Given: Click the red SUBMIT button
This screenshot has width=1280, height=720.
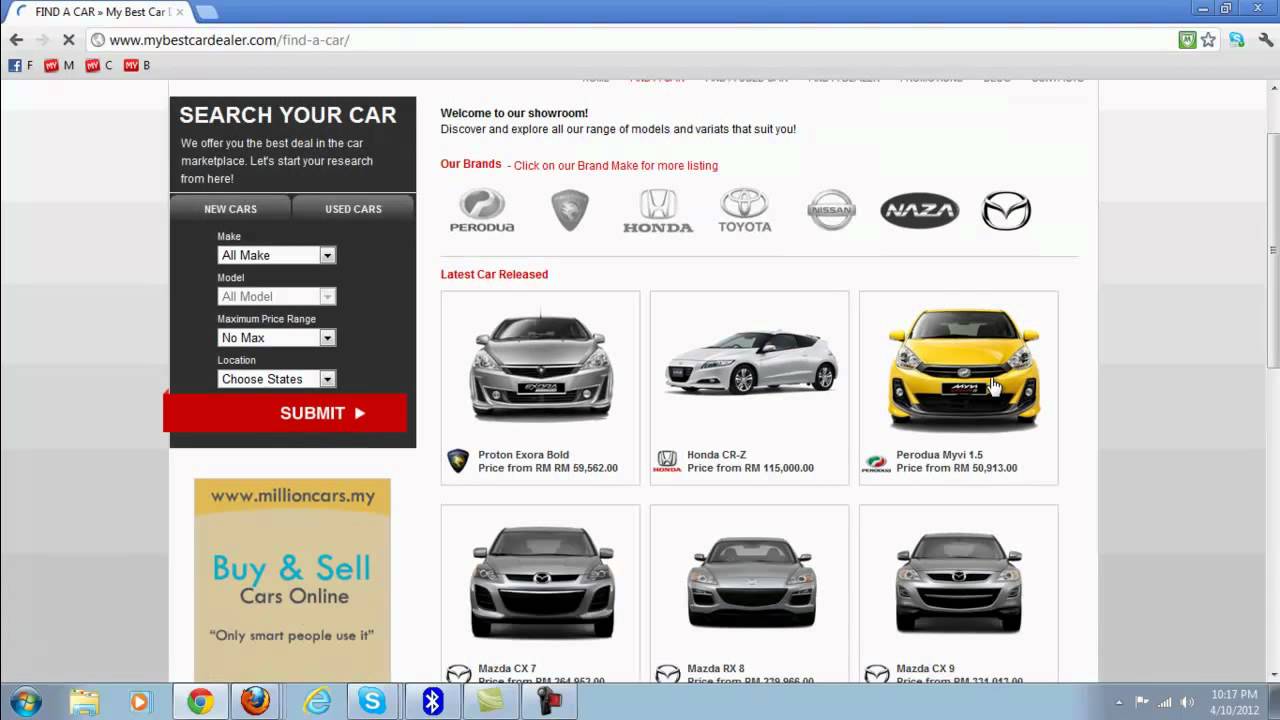Looking at the screenshot, I should tap(285, 413).
